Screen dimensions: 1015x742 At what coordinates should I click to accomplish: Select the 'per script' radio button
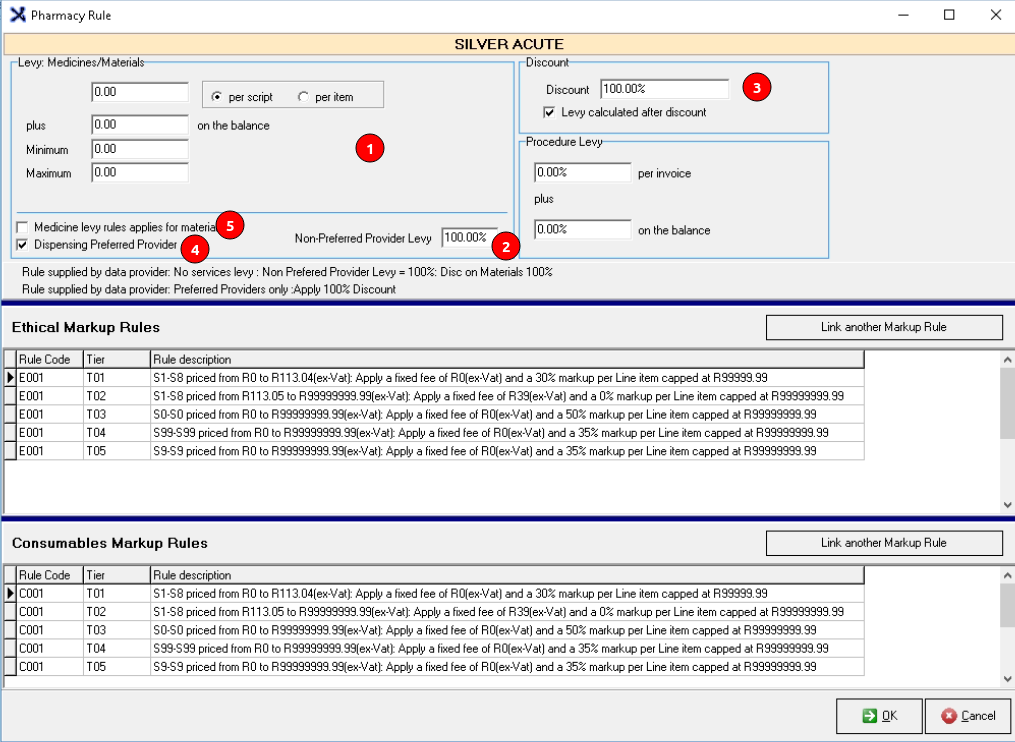point(217,97)
